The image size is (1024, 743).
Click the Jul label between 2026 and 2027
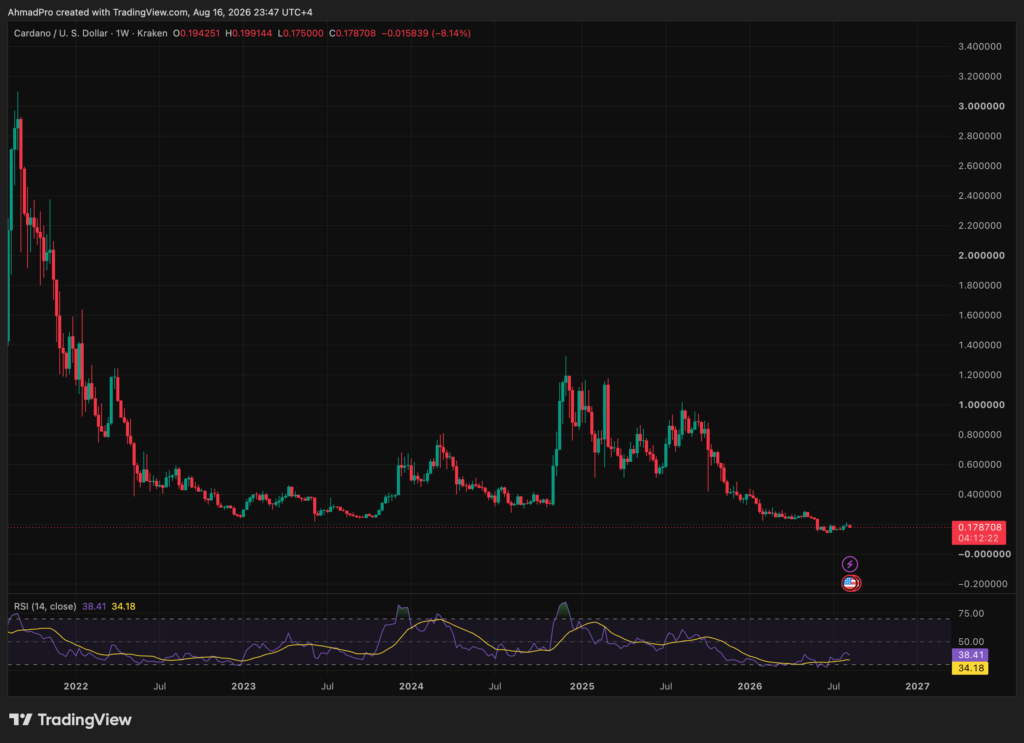[833, 686]
